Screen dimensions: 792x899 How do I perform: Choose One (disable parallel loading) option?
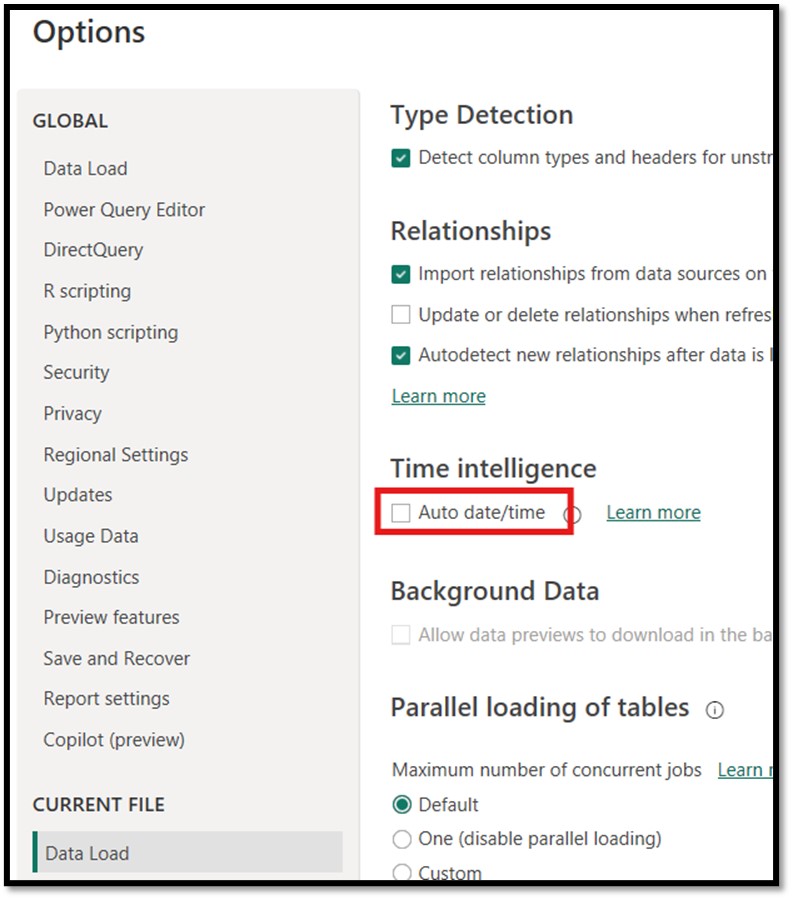(402, 839)
